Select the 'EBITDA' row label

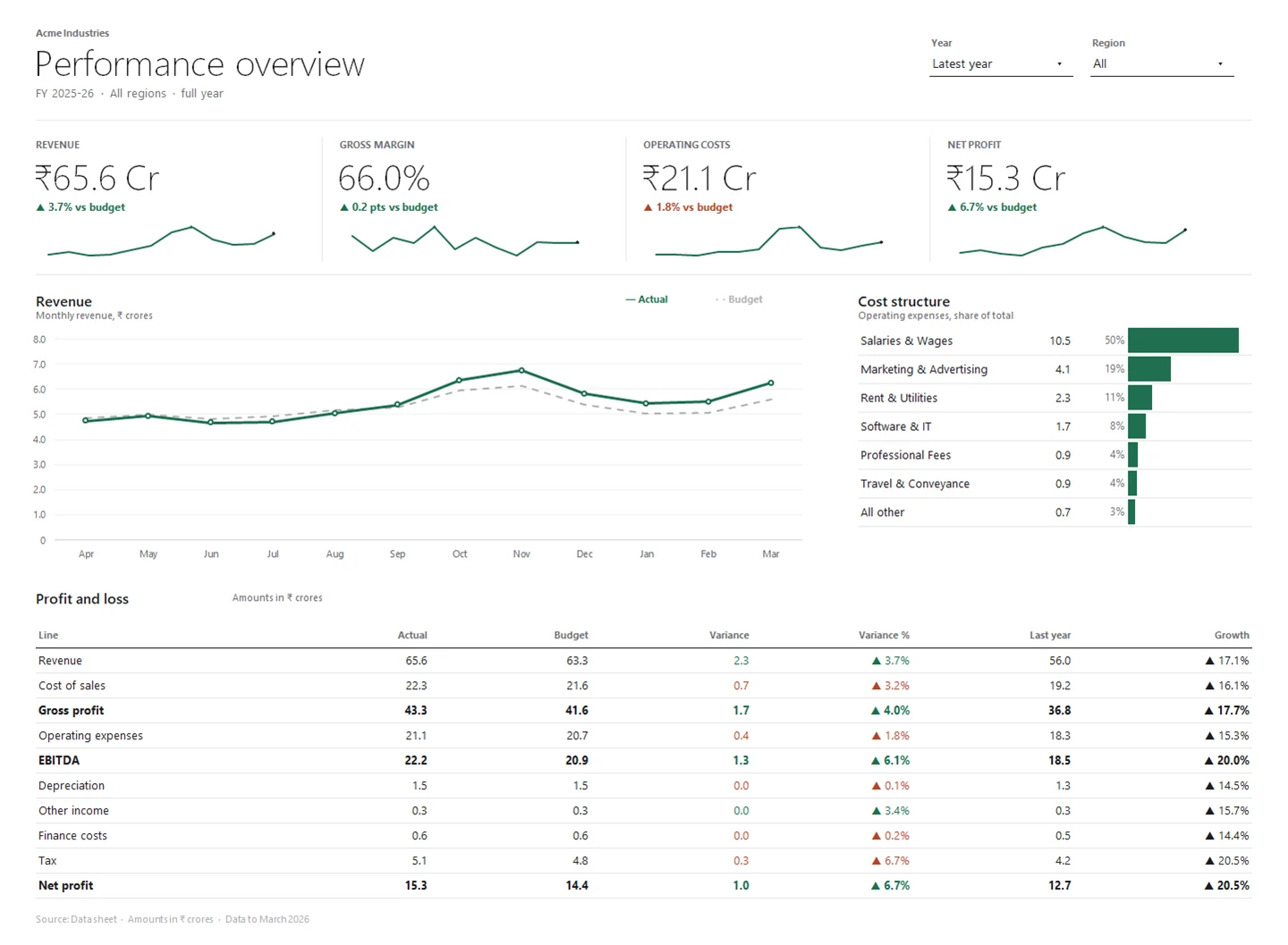[59, 761]
